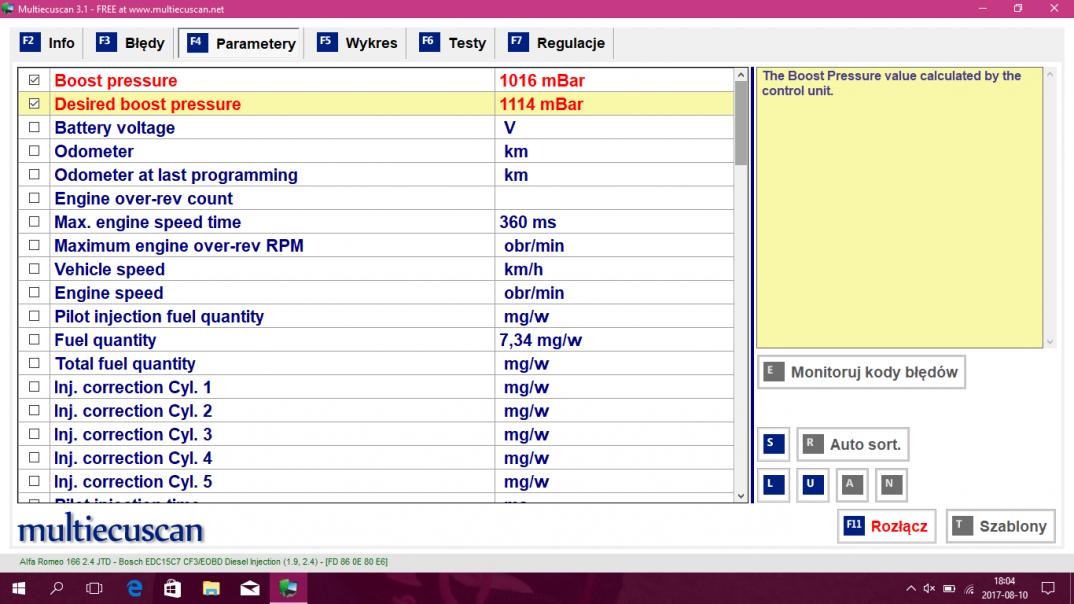
Task: Enable the Battery voltage checkbox
Action: pos(35,128)
